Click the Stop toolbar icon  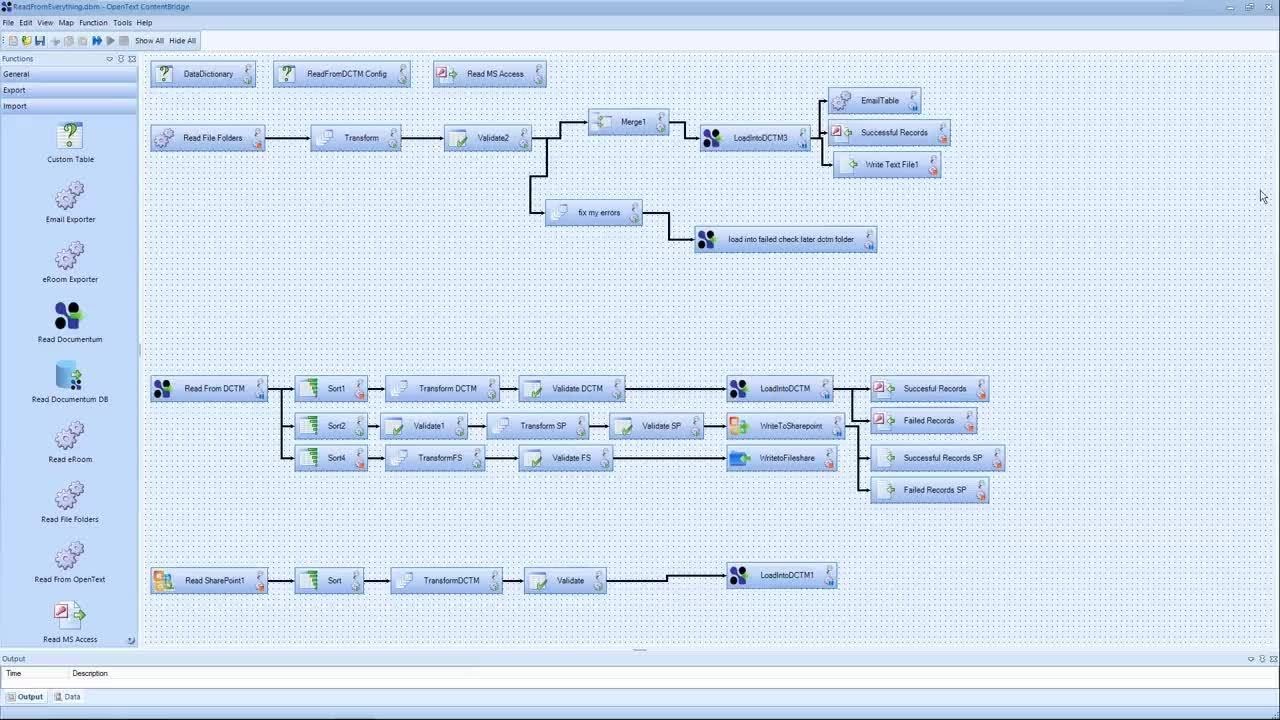pyautogui.click(x=124, y=41)
